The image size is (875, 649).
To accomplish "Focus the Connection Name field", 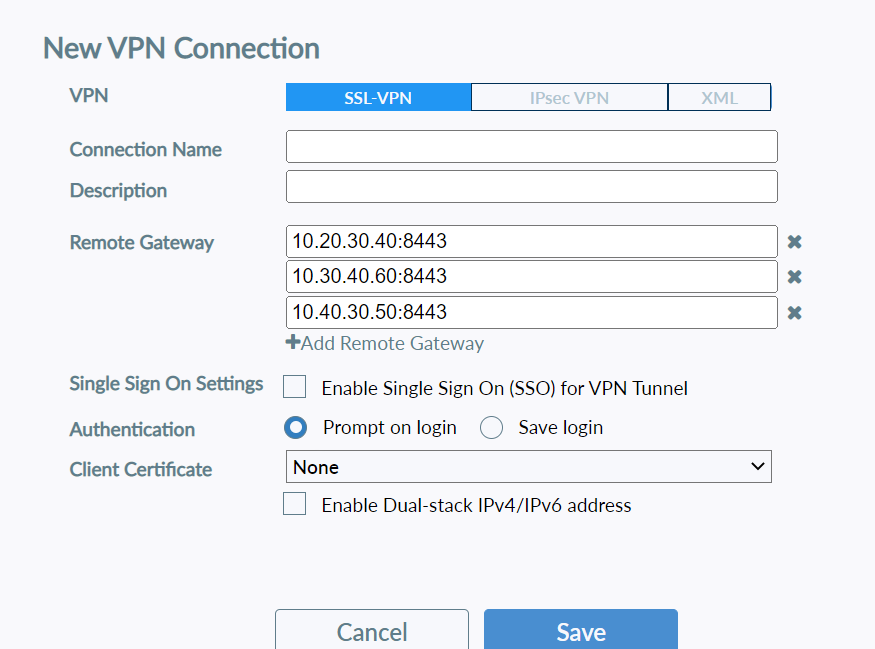I will pos(531,147).
